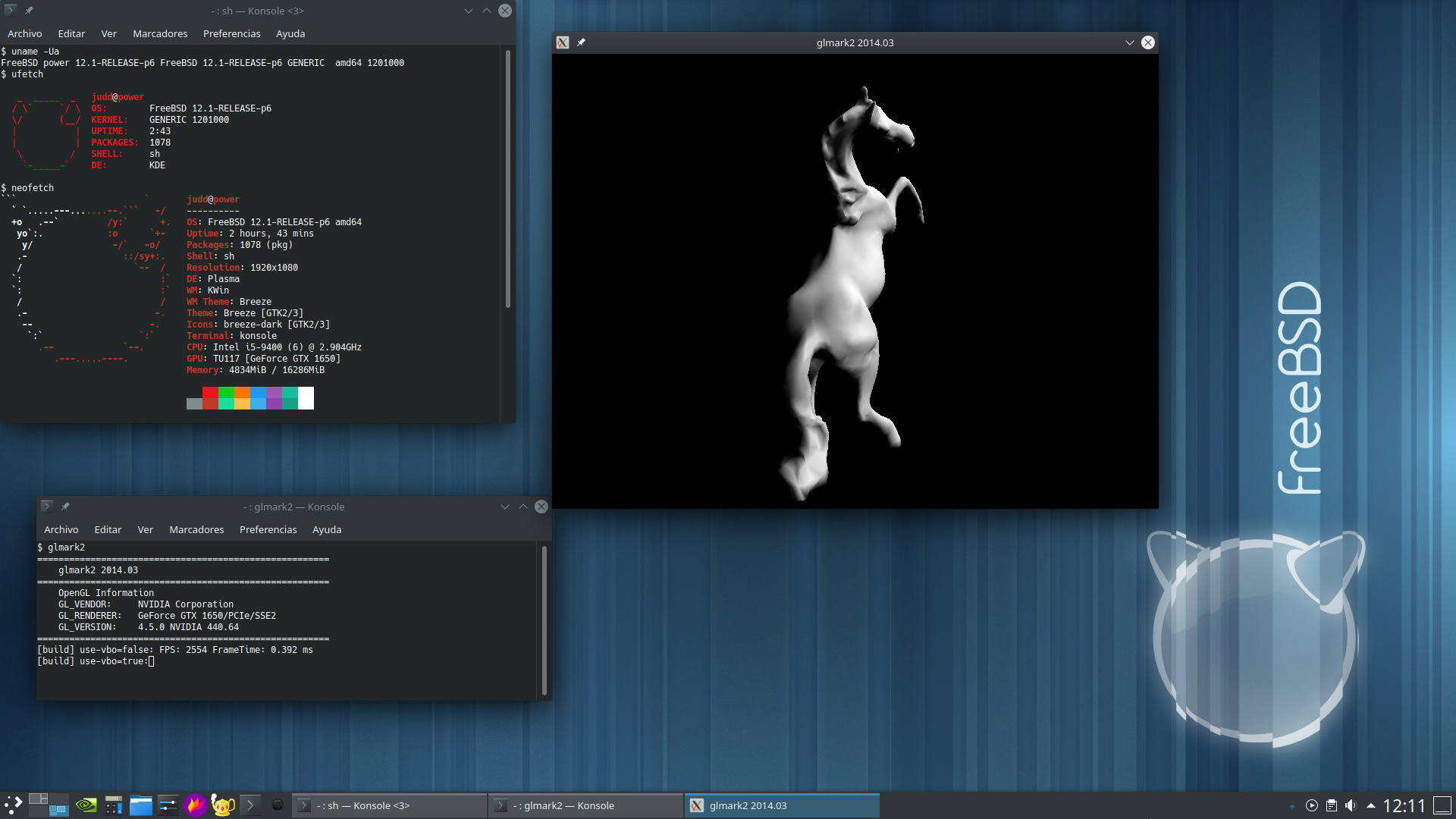The width and height of the screenshot is (1456, 819).
Task: Open the clipboard tray icon
Action: click(x=1332, y=805)
